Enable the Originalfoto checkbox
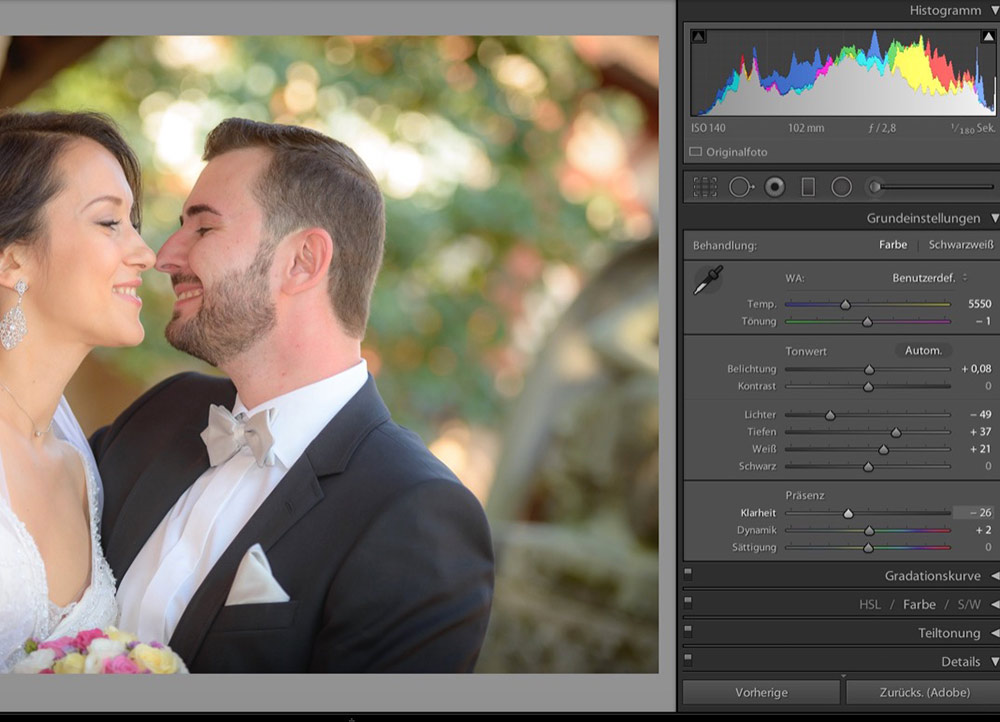This screenshot has width=1000, height=722. [696, 152]
